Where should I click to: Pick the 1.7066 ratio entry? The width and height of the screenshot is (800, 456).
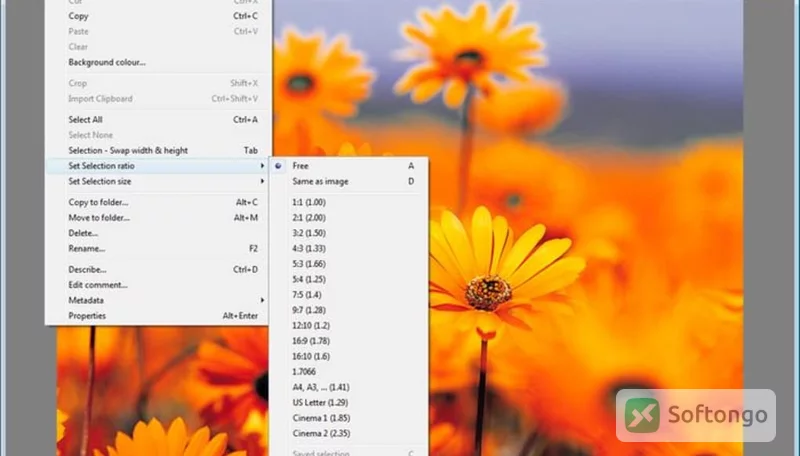pos(349,372)
